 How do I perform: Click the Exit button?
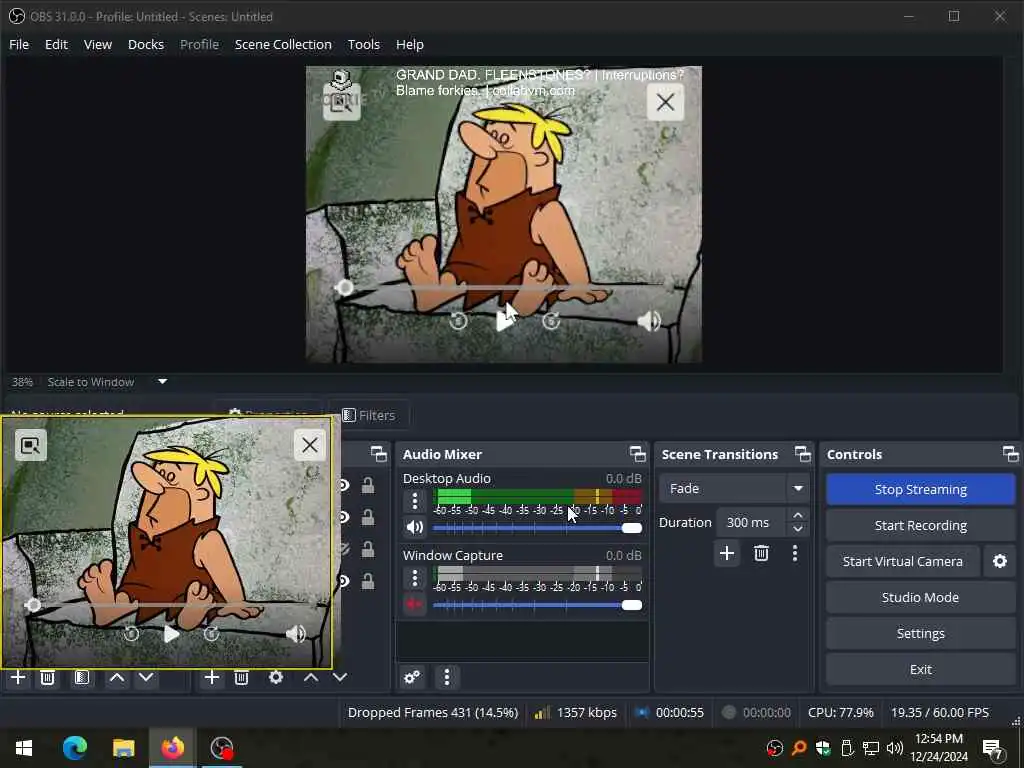tap(921, 669)
